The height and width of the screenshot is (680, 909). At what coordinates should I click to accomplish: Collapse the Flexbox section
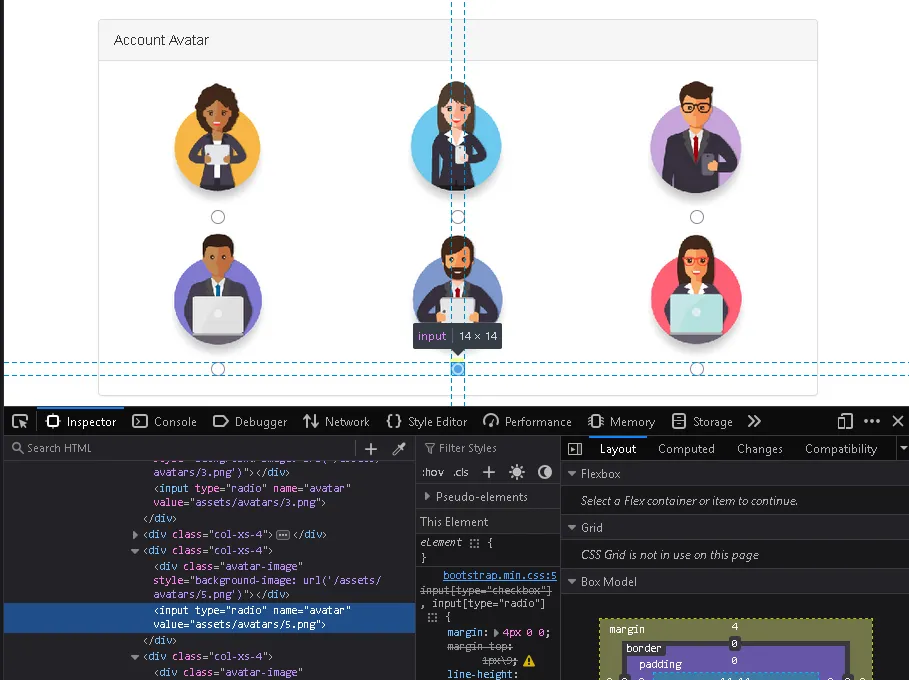(x=572, y=474)
